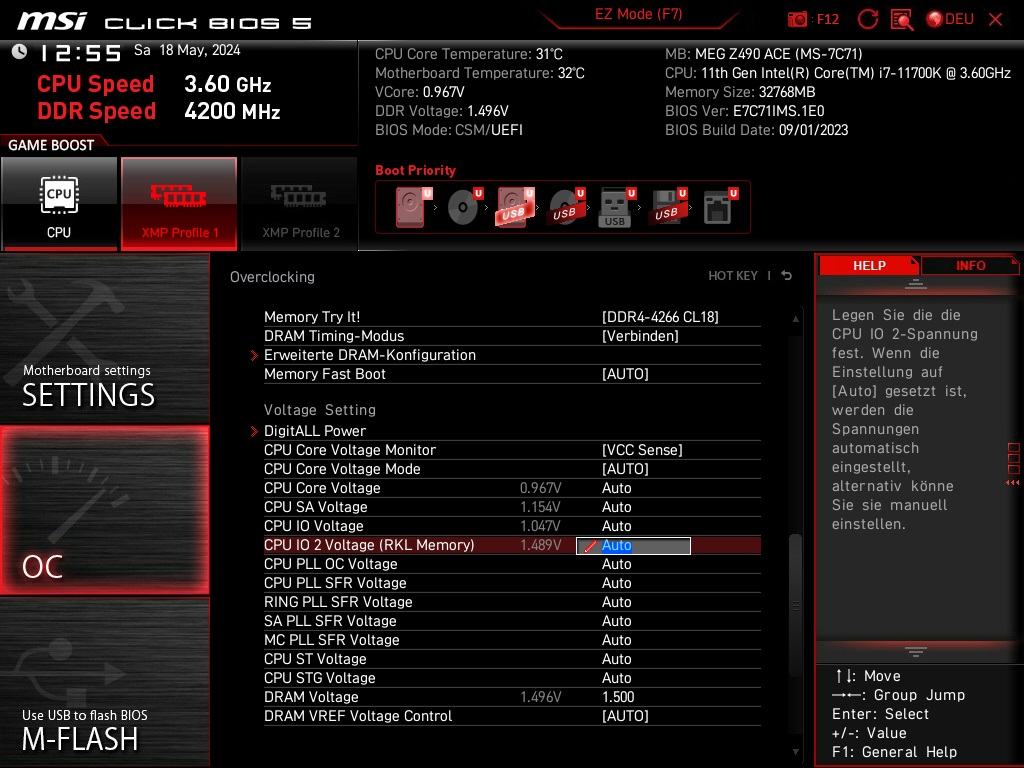Click the settings list scrollbar thumb
1024x768 pixels.
pos(795,605)
